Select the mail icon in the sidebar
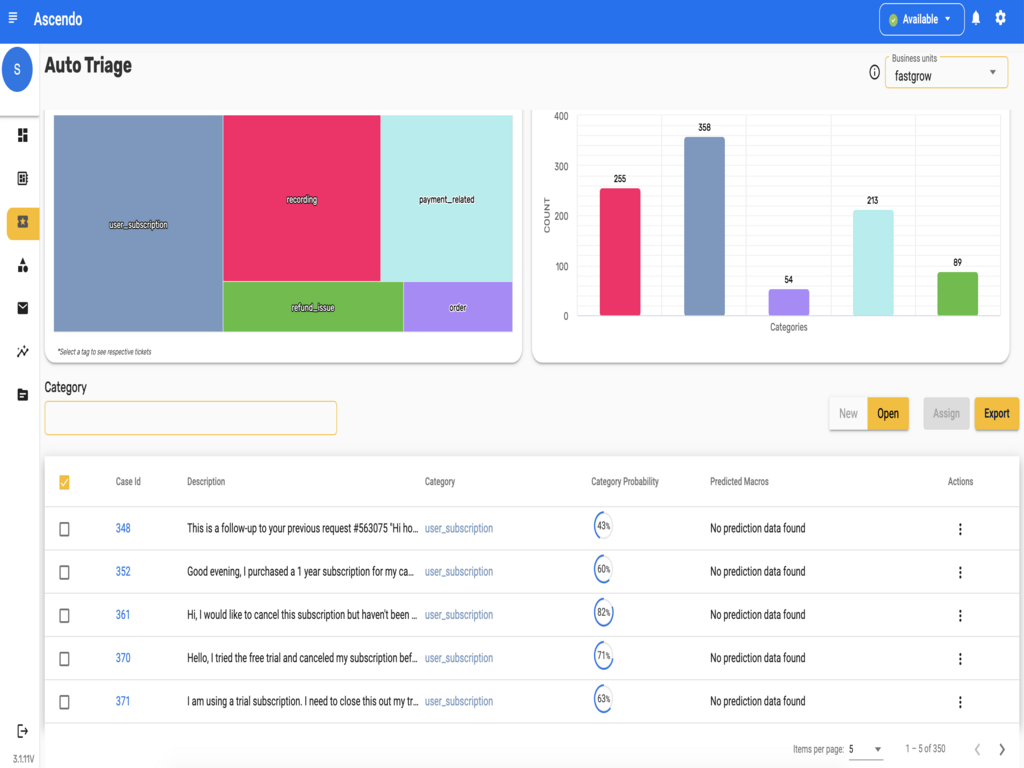The height and width of the screenshot is (768, 1024). click(23, 309)
